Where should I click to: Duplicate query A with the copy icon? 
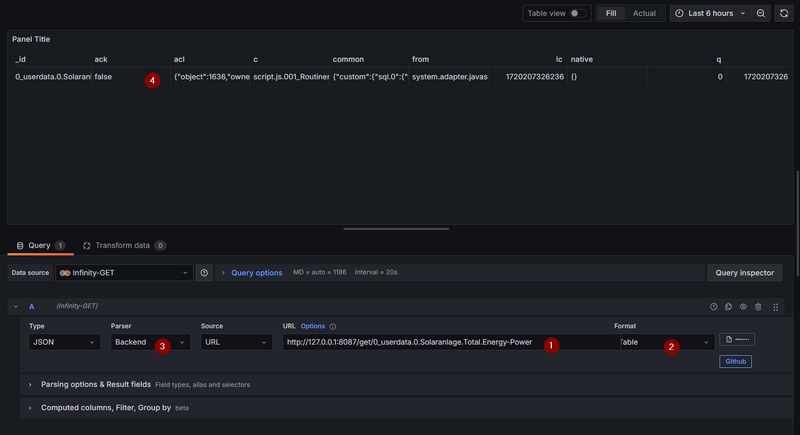(x=728, y=306)
